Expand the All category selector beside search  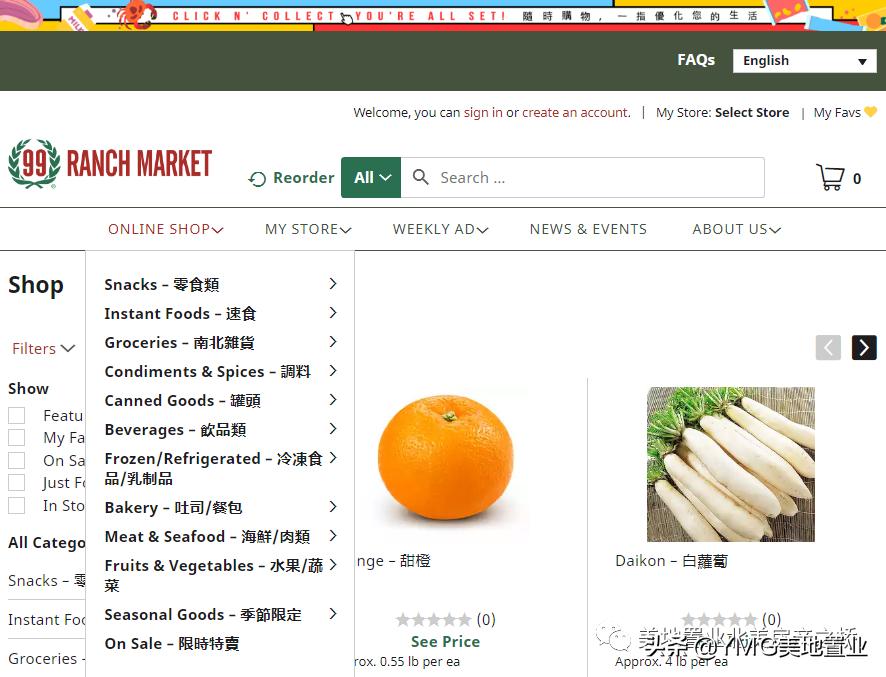[x=371, y=177]
